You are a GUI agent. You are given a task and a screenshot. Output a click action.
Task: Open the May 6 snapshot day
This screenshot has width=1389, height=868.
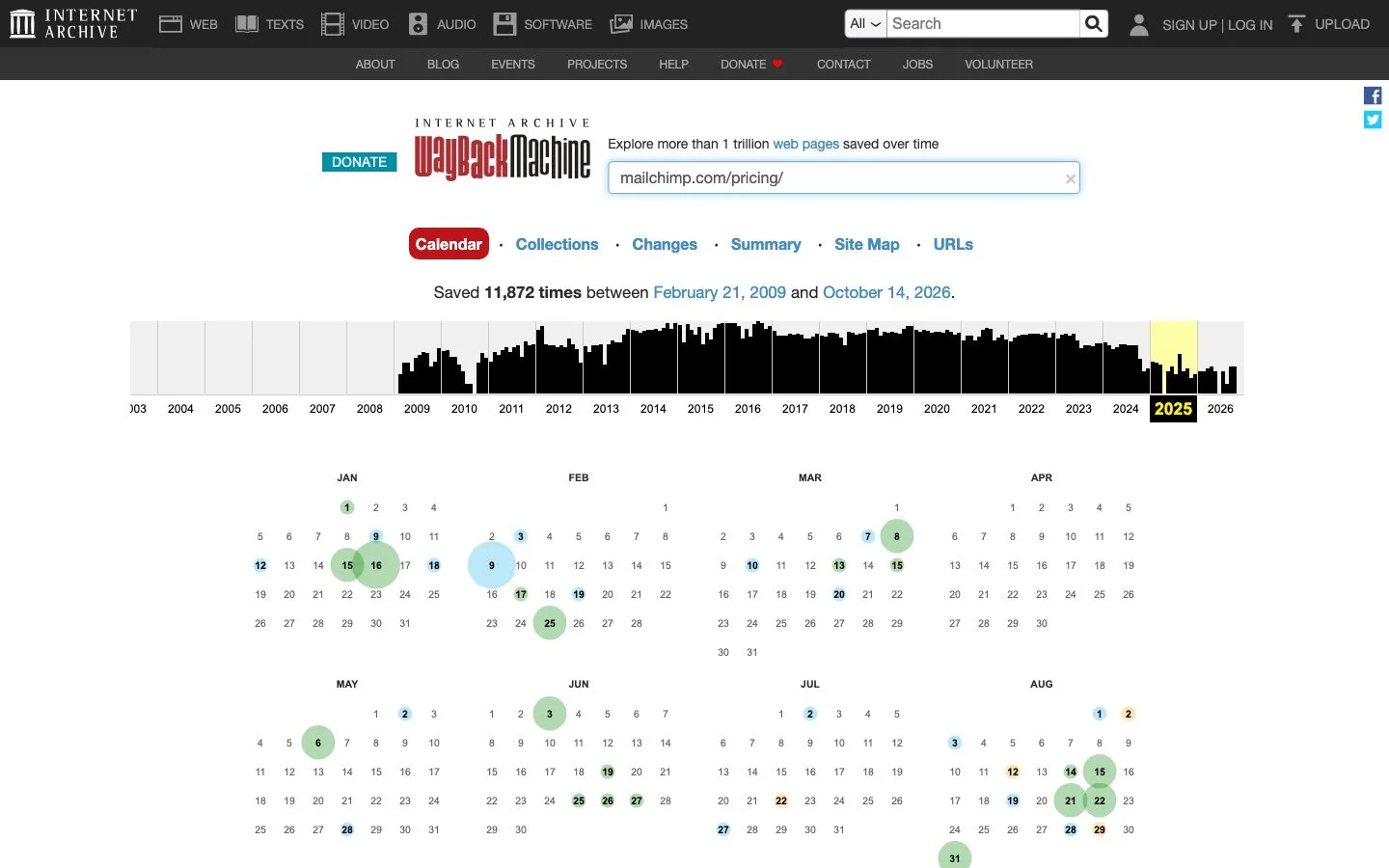(318, 743)
